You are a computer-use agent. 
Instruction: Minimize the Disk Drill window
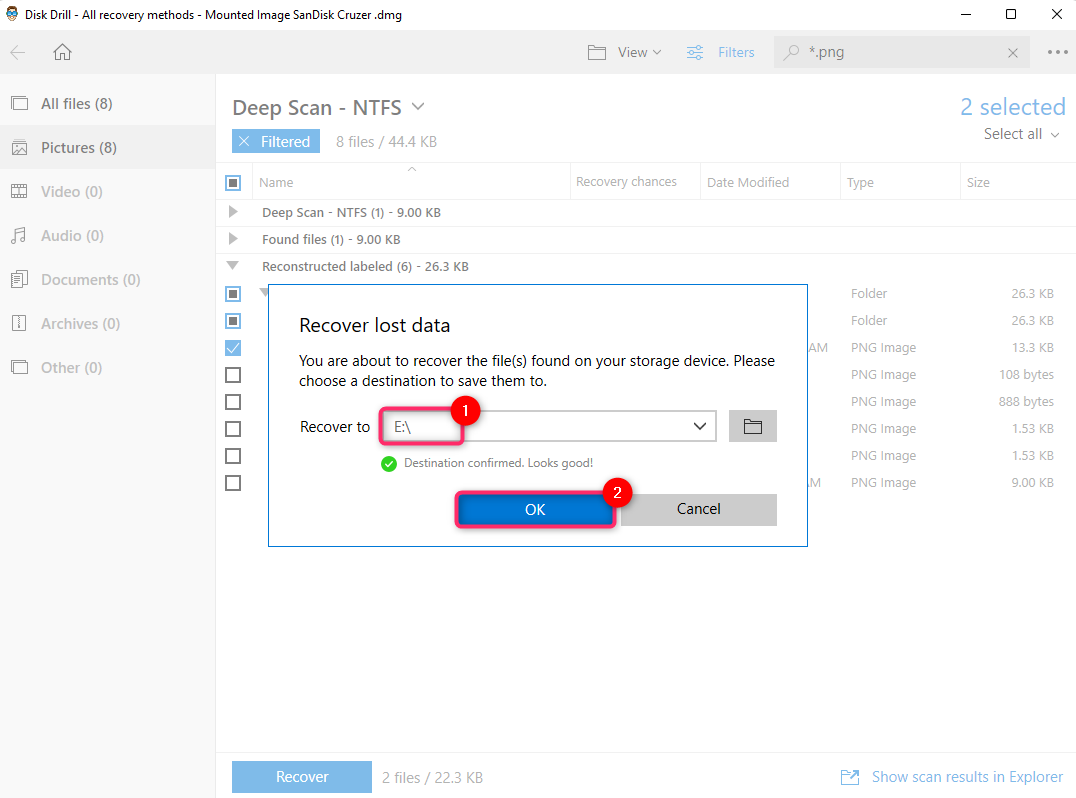click(966, 14)
